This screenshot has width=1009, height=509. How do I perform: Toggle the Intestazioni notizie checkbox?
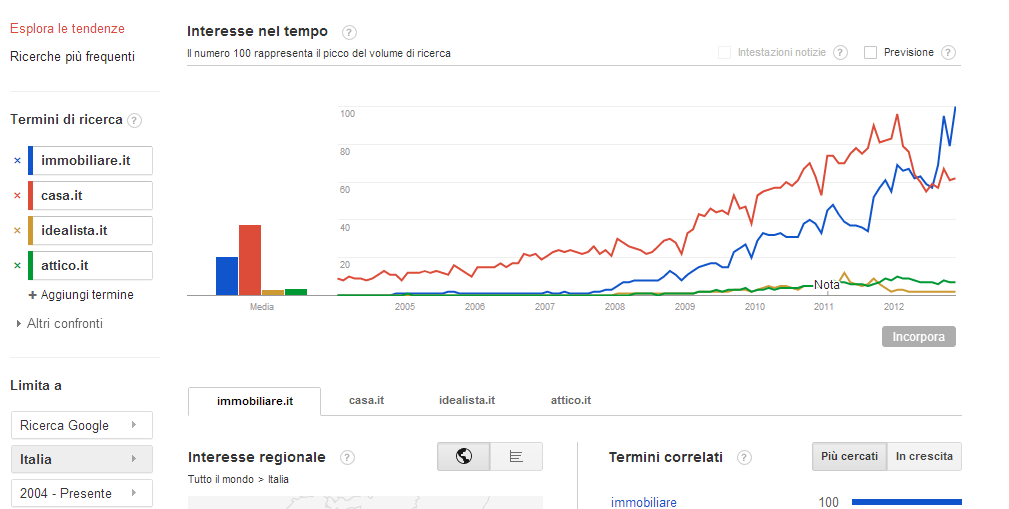pos(724,52)
